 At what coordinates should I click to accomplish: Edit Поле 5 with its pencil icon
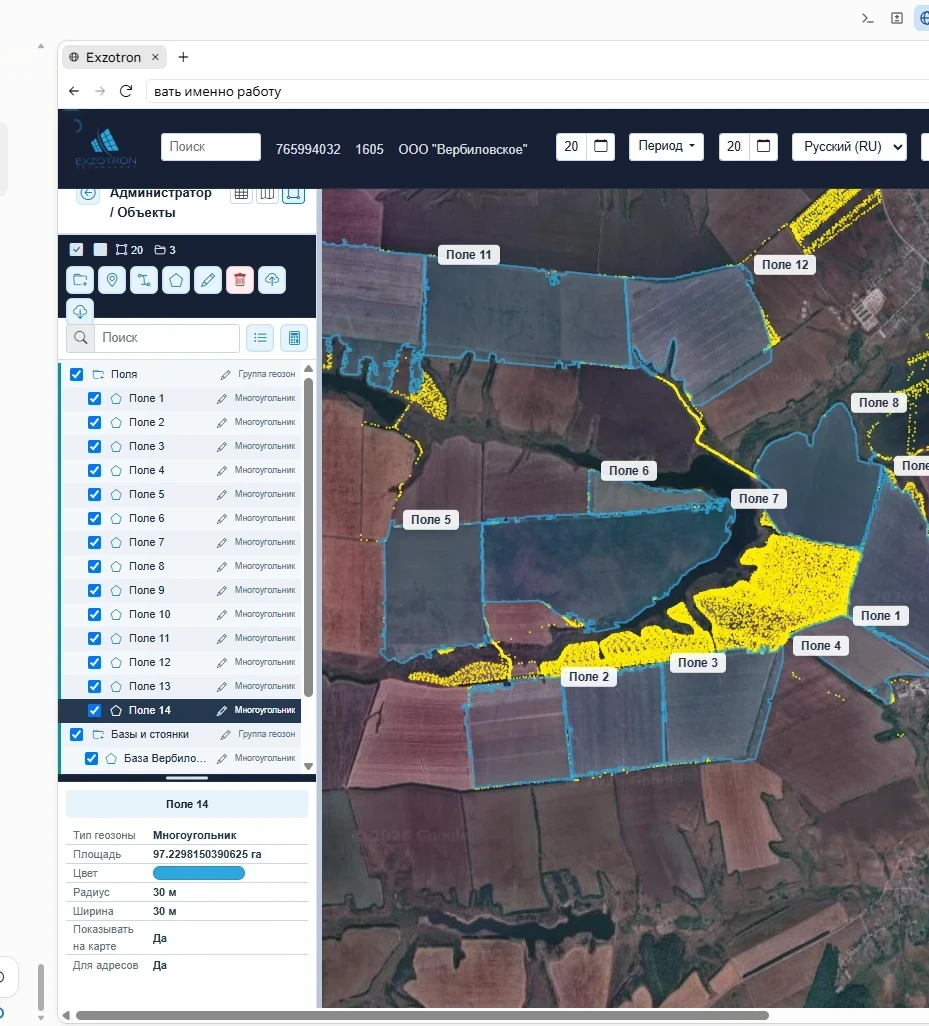click(x=222, y=495)
